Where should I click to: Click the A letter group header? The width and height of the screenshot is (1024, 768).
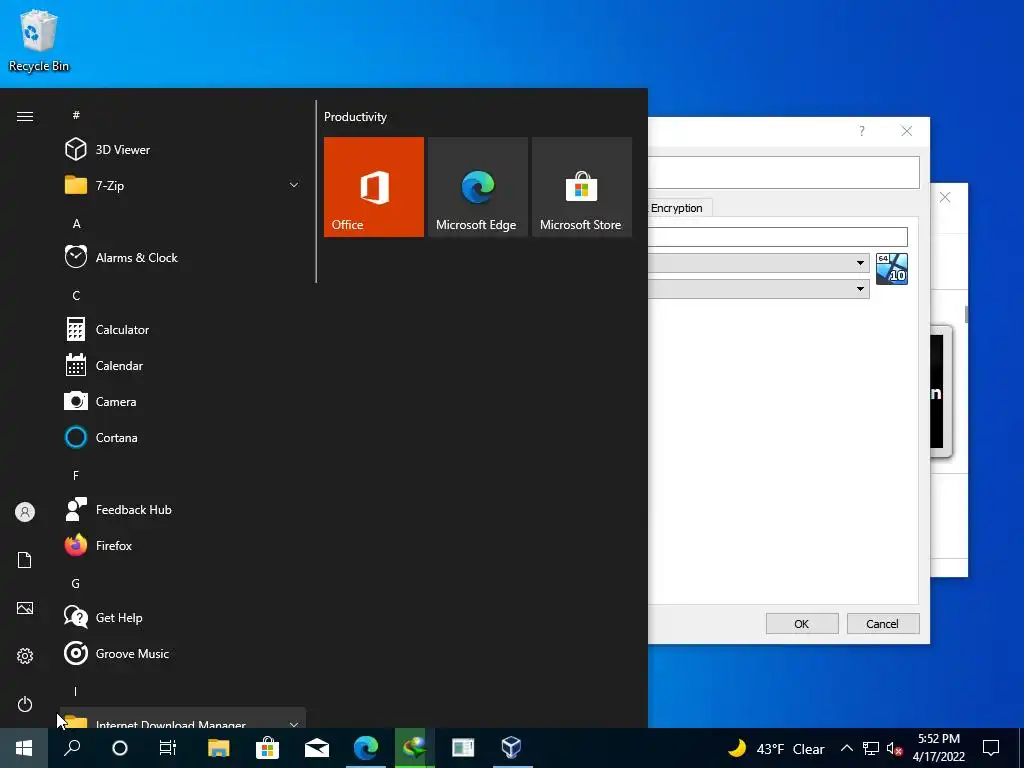click(x=76, y=223)
